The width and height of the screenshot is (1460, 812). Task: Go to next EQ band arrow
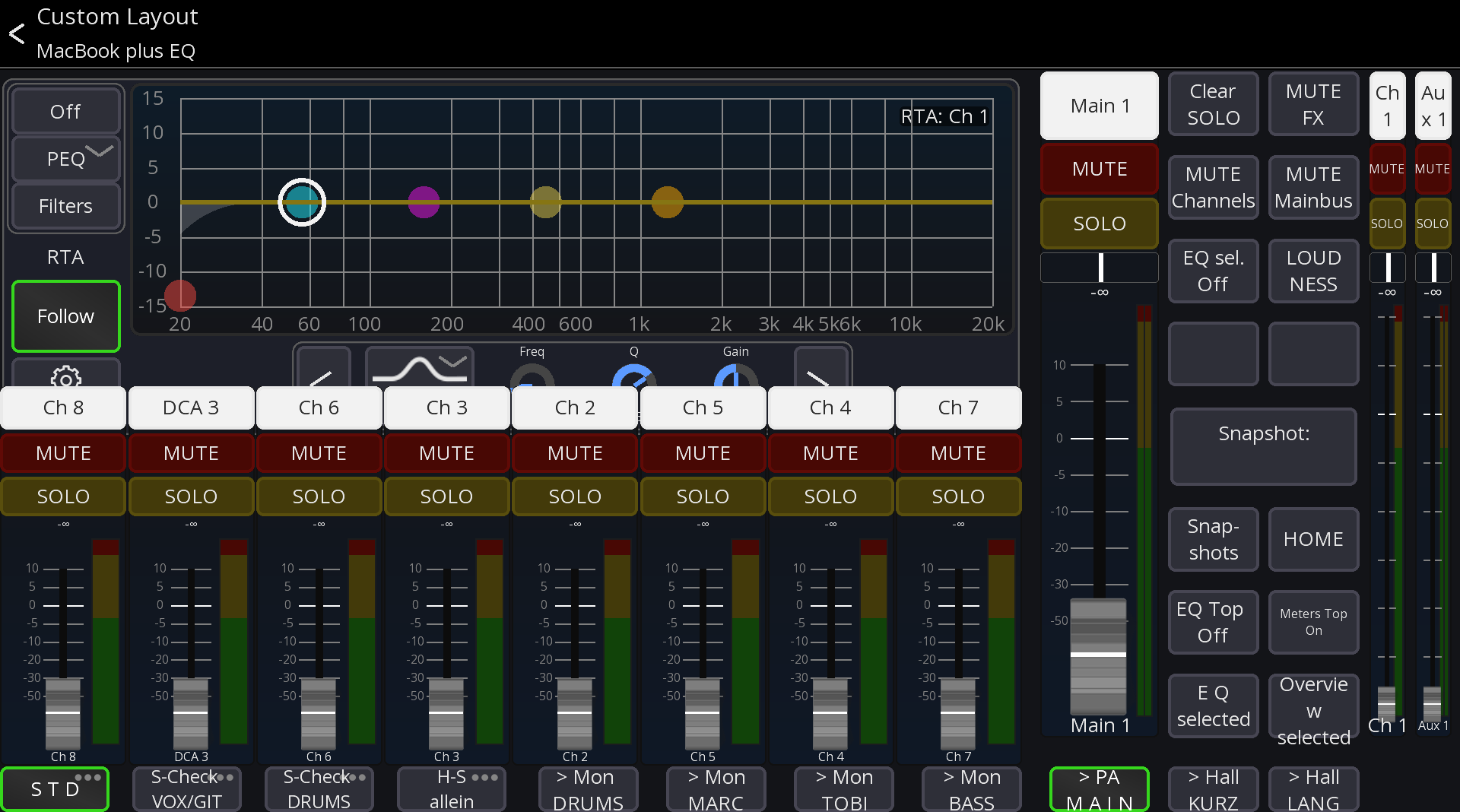pos(820,368)
